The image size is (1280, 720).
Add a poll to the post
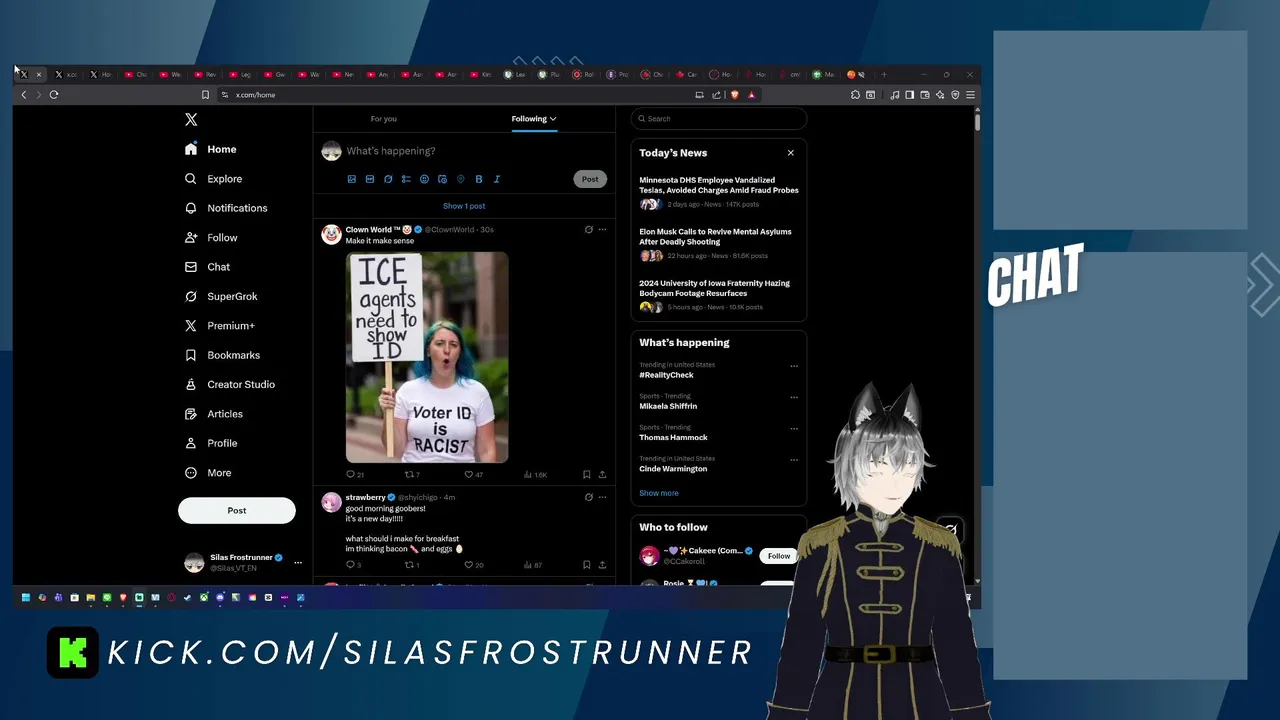coord(406,179)
